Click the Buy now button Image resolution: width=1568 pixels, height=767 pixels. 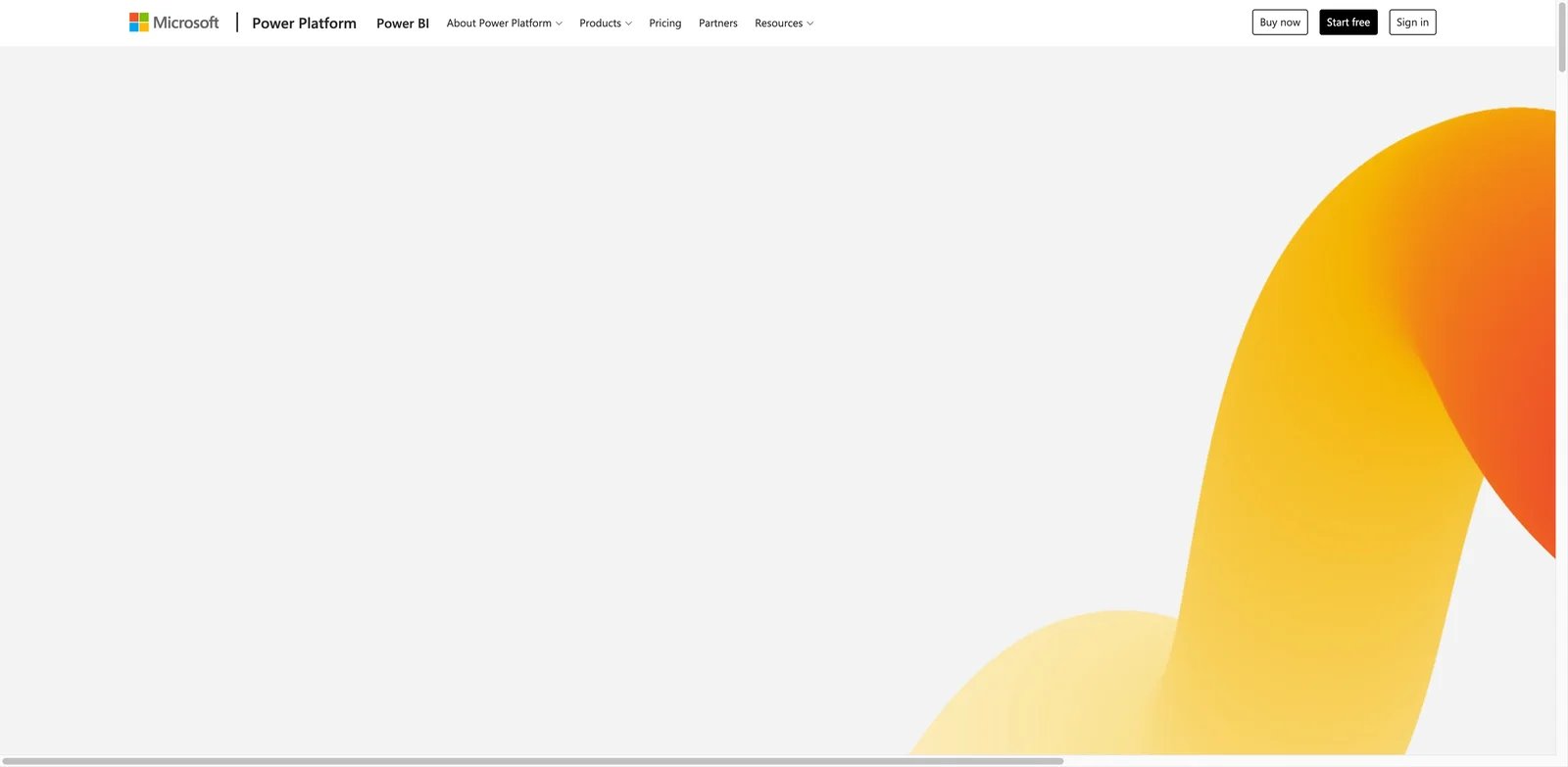point(1280,23)
